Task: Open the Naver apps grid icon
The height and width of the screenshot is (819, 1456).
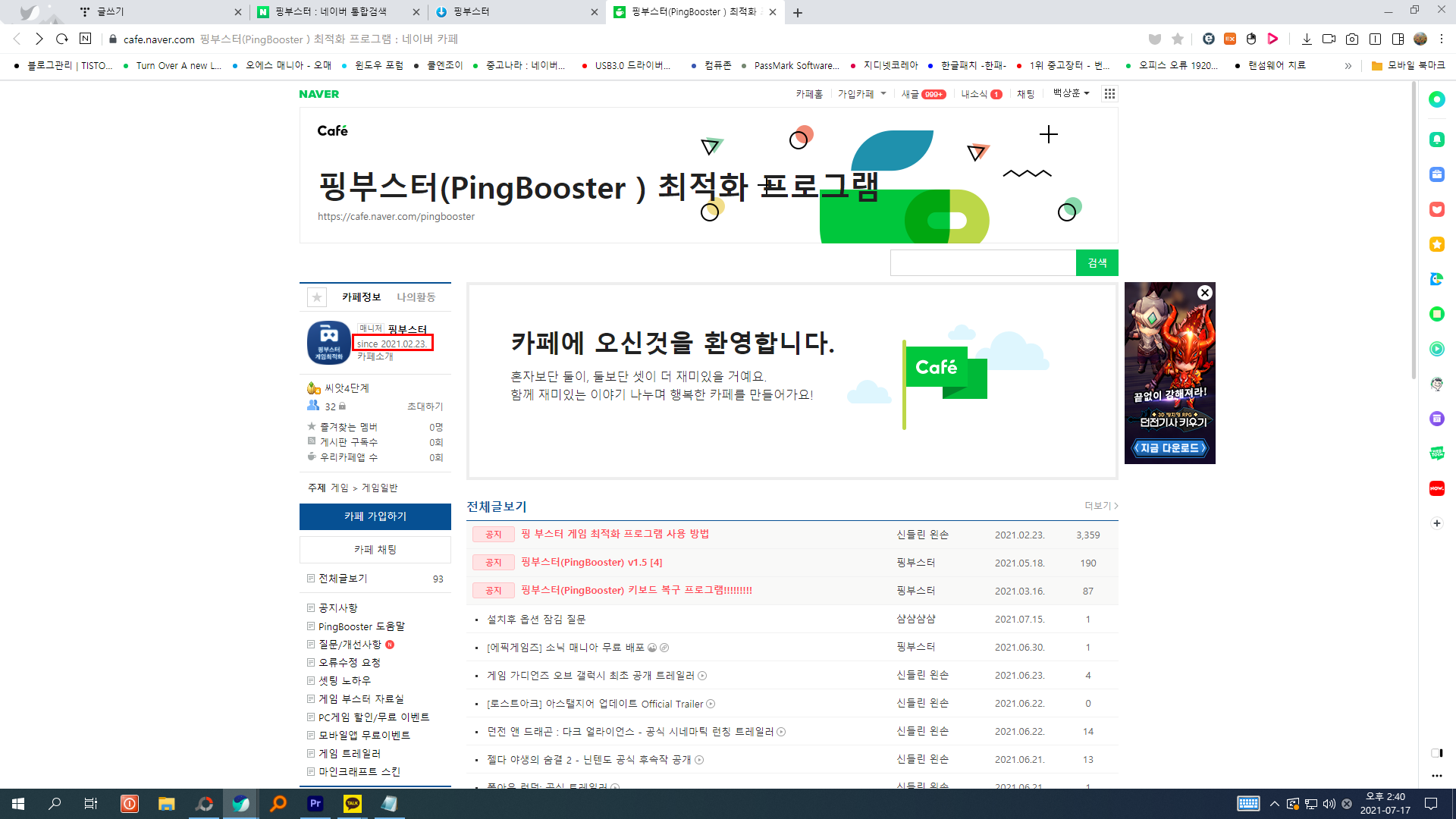Action: (x=1109, y=94)
